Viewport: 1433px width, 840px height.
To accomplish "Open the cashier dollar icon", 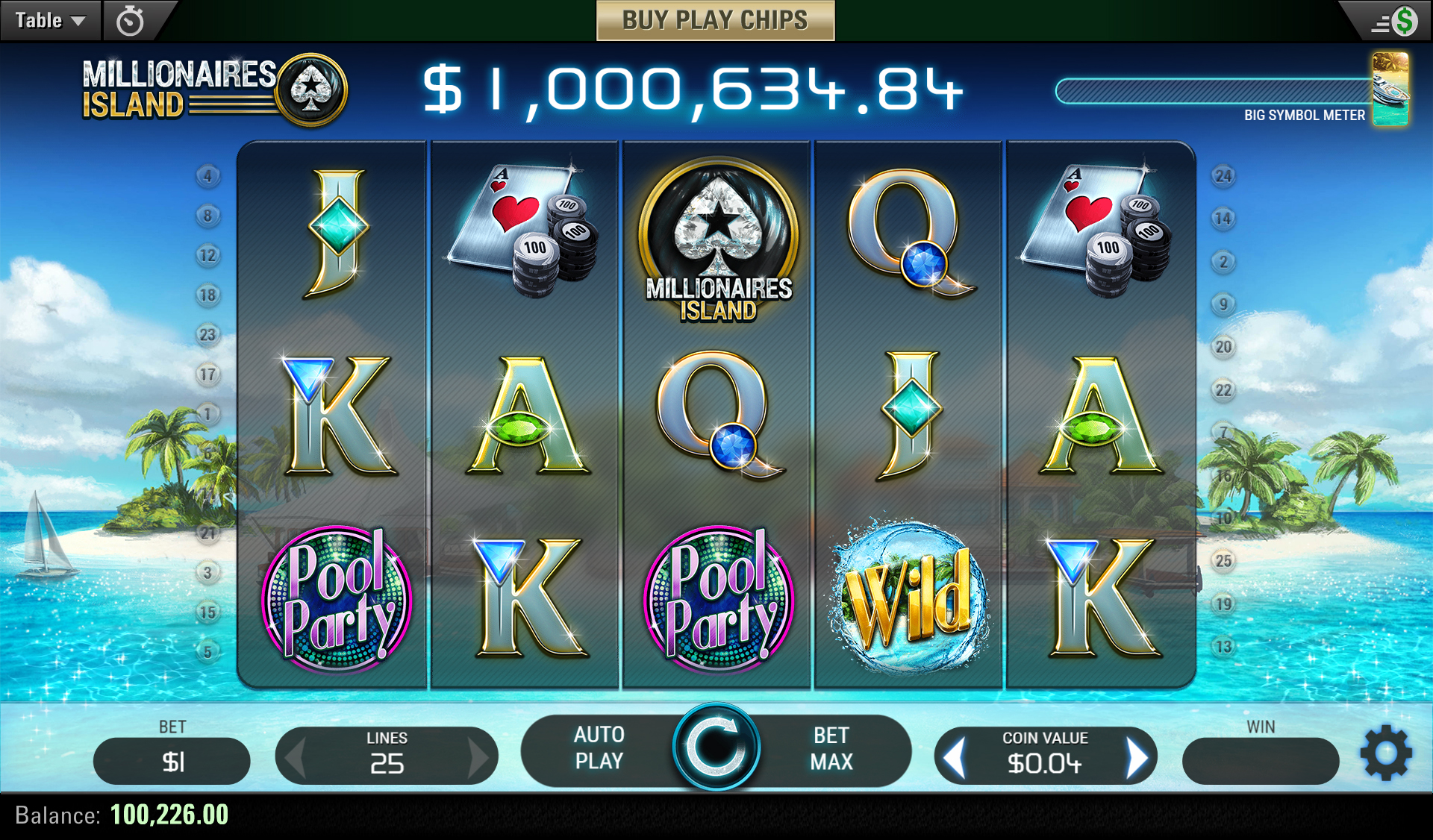I will tap(1394, 21).
